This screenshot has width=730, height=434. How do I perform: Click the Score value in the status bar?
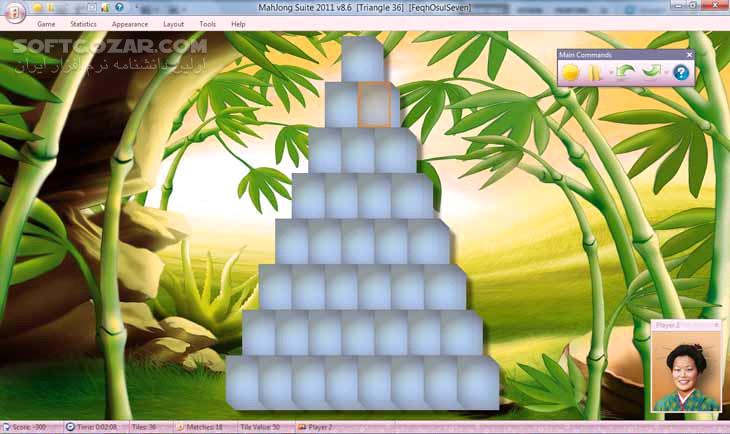point(29,427)
